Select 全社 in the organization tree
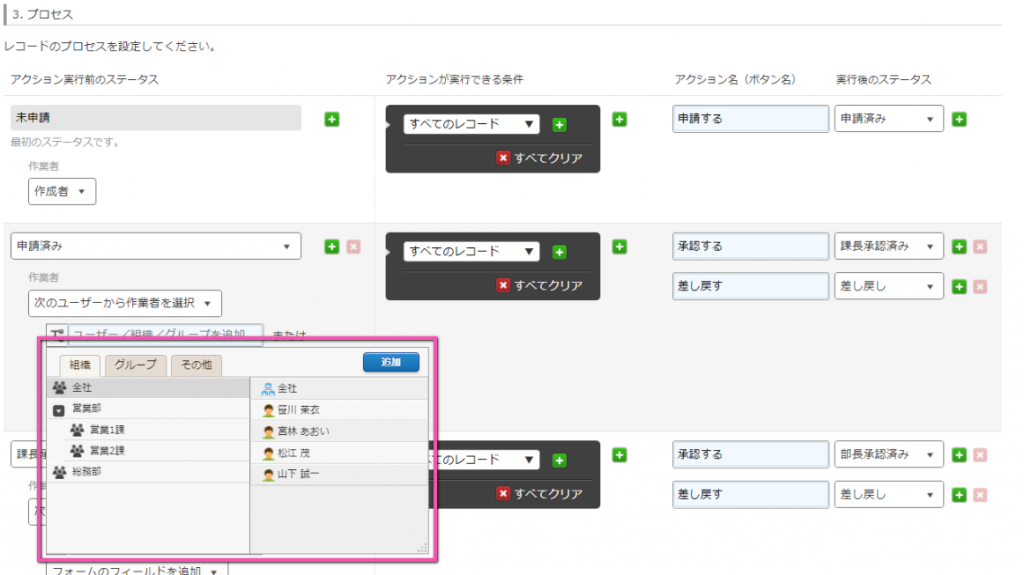Viewport: 1024px width, 575px height. (x=148, y=387)
